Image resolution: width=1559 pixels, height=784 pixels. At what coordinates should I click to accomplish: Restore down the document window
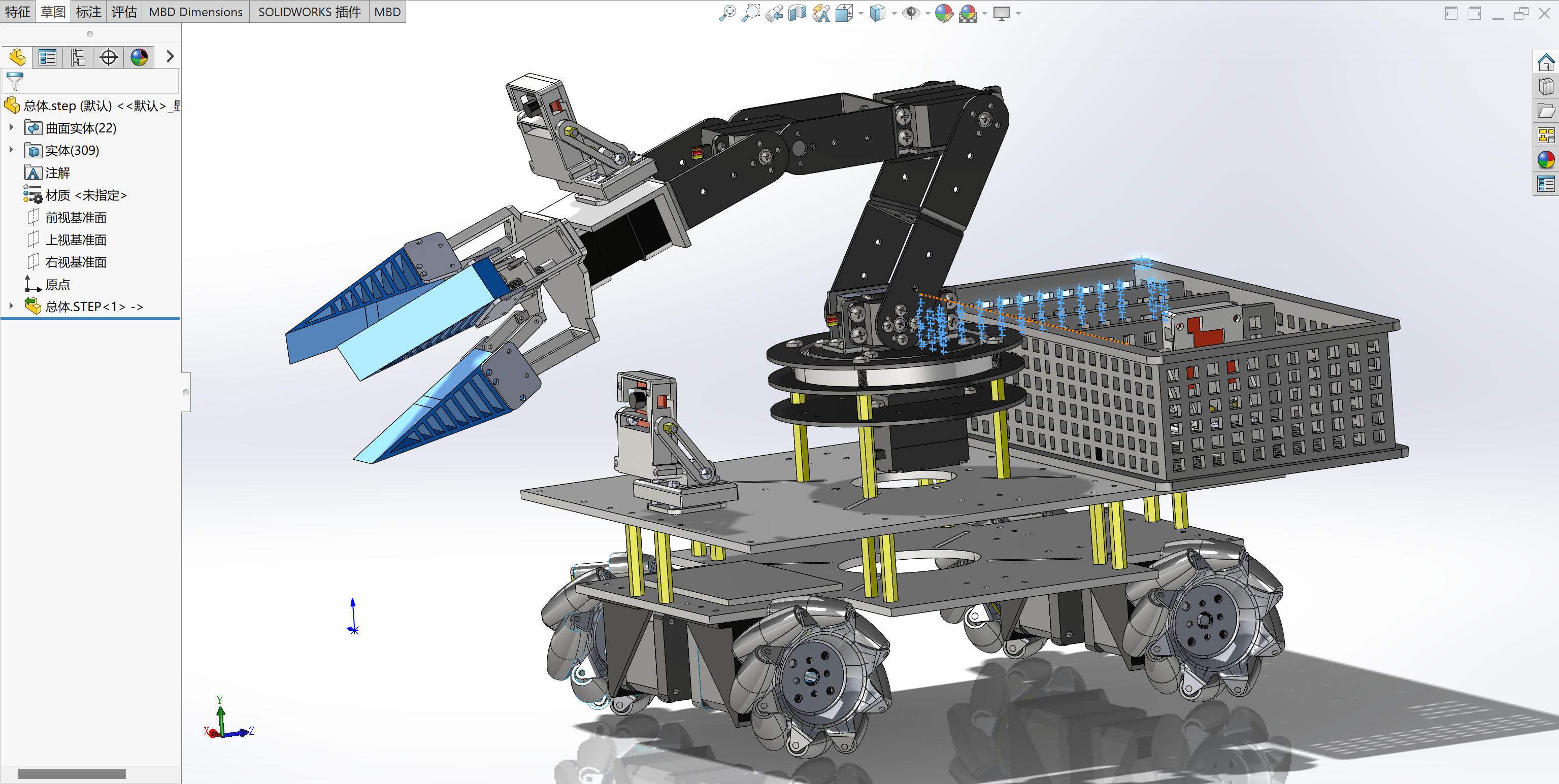[1521, 13]
